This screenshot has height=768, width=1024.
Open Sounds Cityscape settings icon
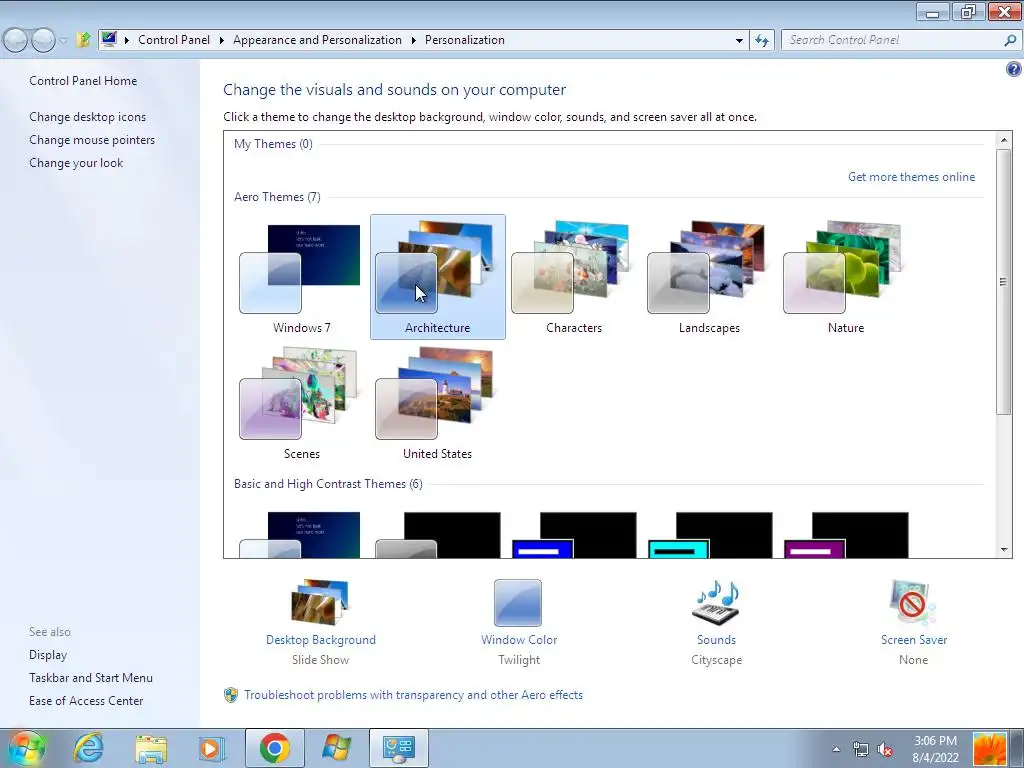(x=716, y=602)
